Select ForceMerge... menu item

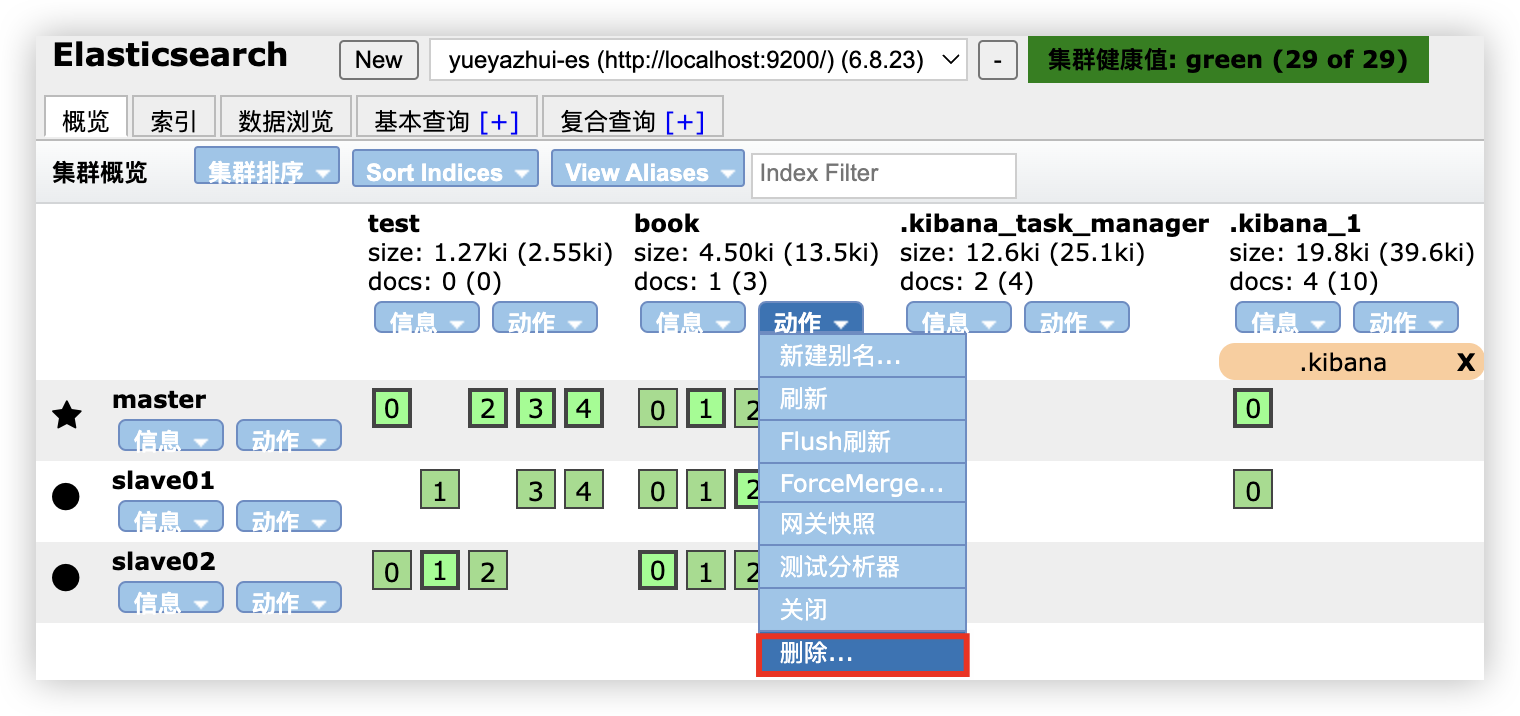point(862,484)
